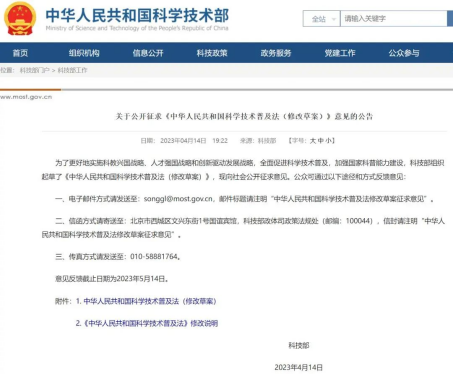Click the closing date 2023年4月14日
453x374 pixels.
[299, 367]
